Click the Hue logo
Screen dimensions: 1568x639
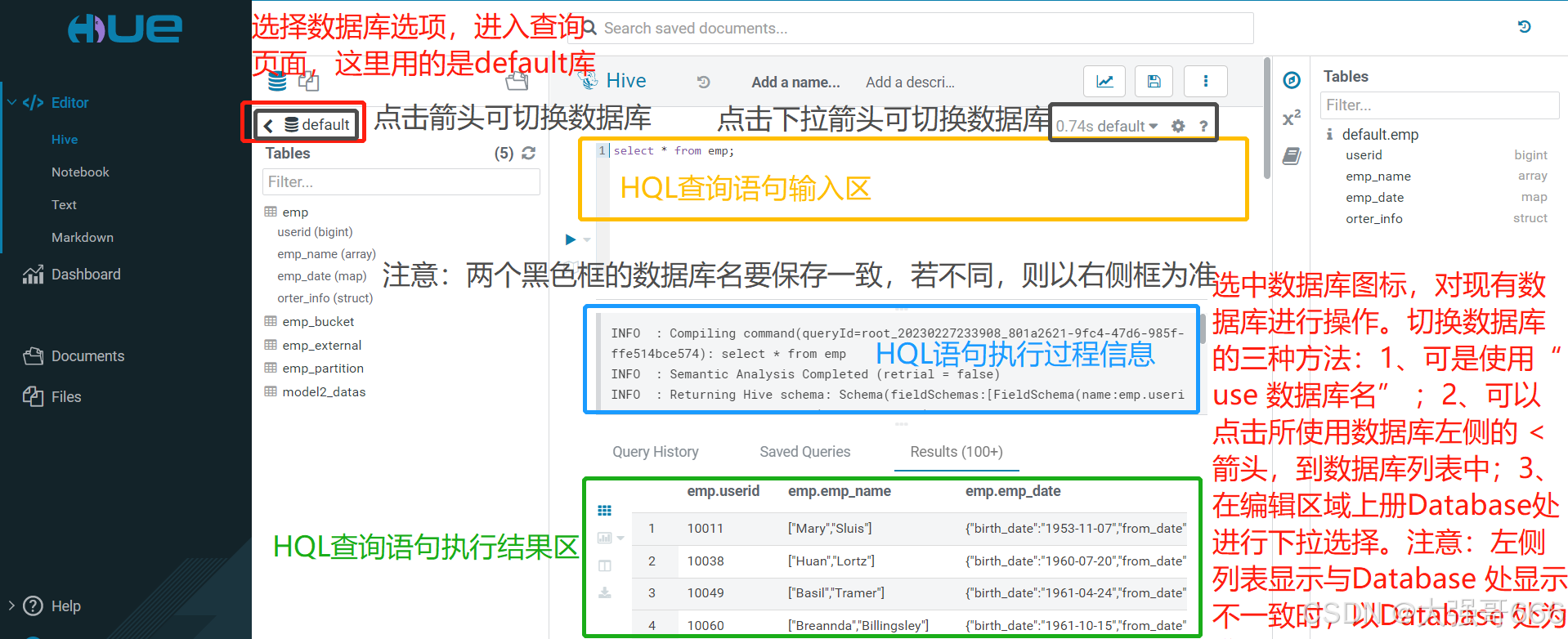125,29
